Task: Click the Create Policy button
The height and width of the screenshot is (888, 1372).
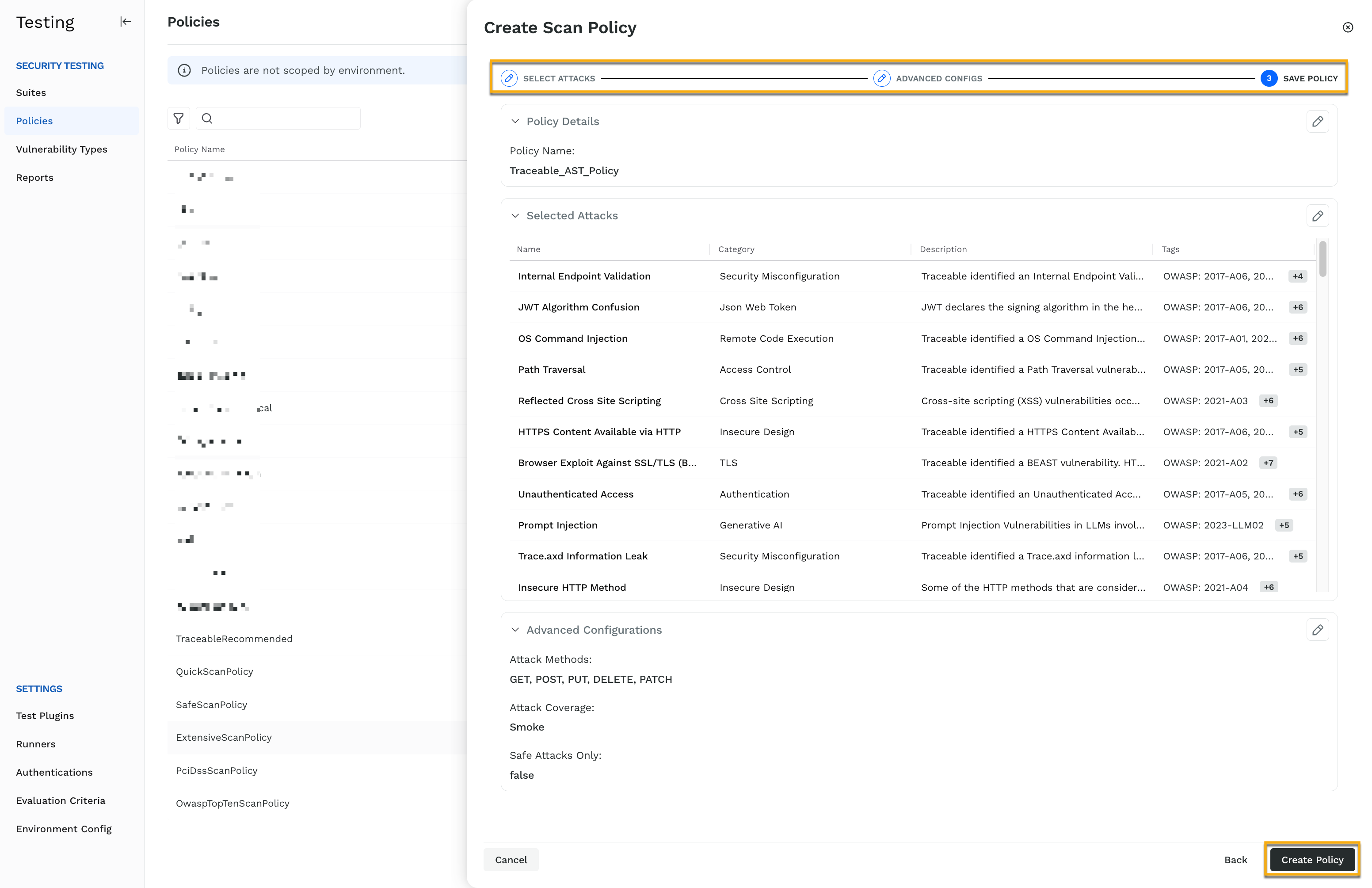Action: pos(1312,858)
